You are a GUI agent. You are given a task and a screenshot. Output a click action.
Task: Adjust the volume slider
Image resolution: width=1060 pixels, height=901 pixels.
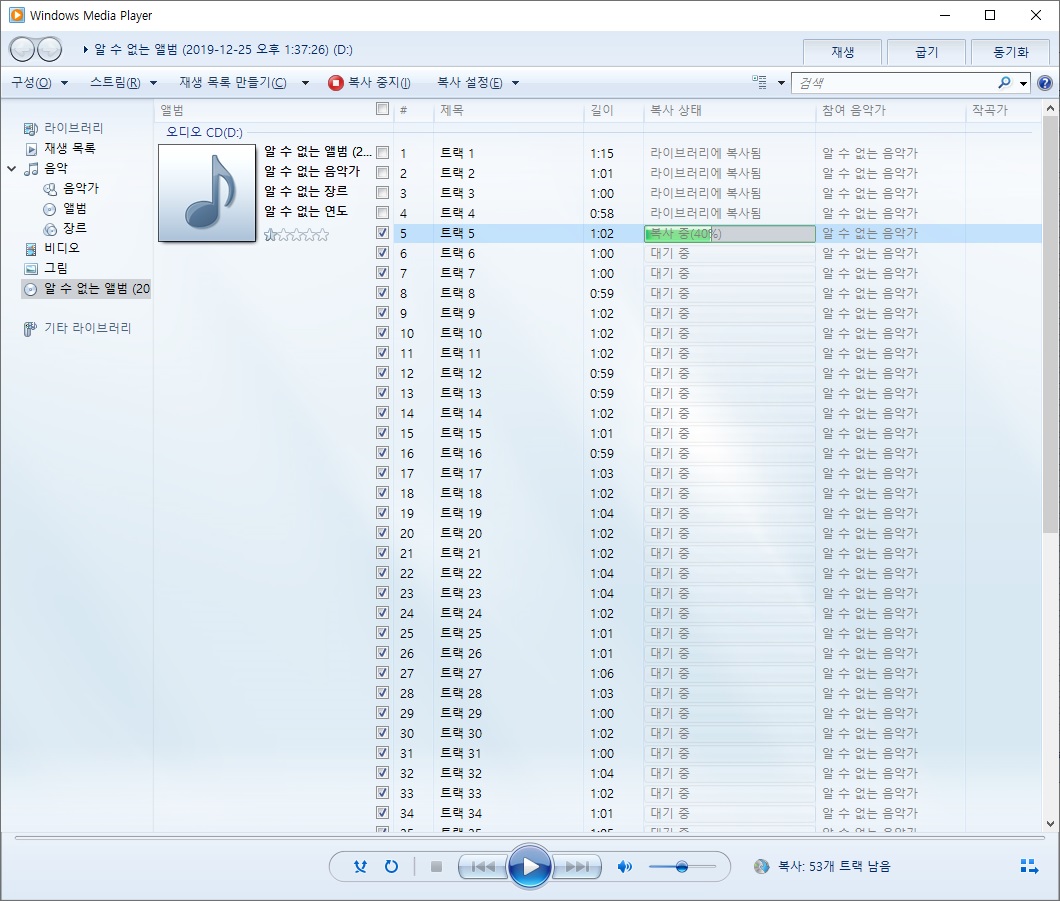pyautogui.click(x=682, y=866)
